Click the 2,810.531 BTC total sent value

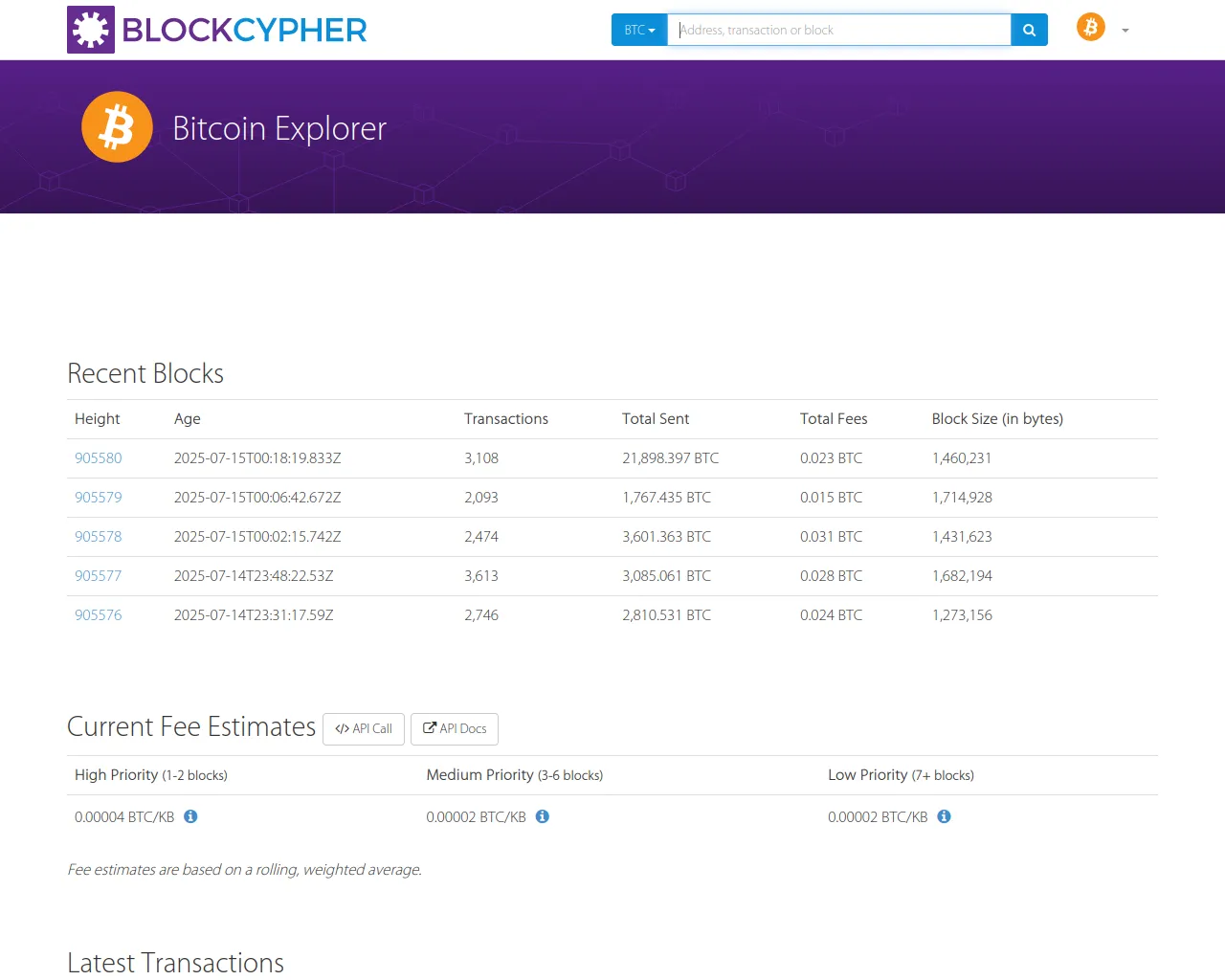click(x=667, y=615)
